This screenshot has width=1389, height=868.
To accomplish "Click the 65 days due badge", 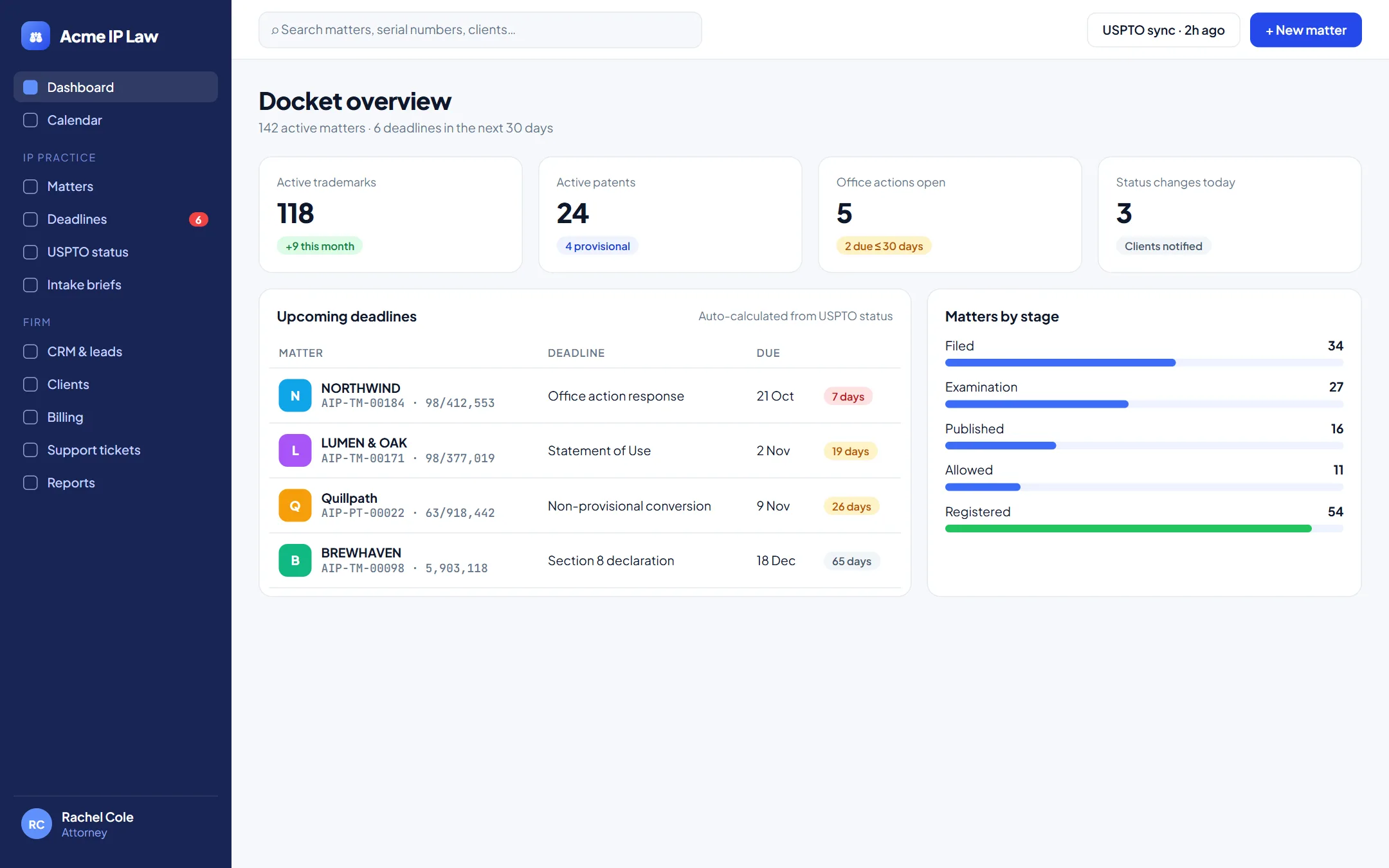I will click(x=851, y=561).
